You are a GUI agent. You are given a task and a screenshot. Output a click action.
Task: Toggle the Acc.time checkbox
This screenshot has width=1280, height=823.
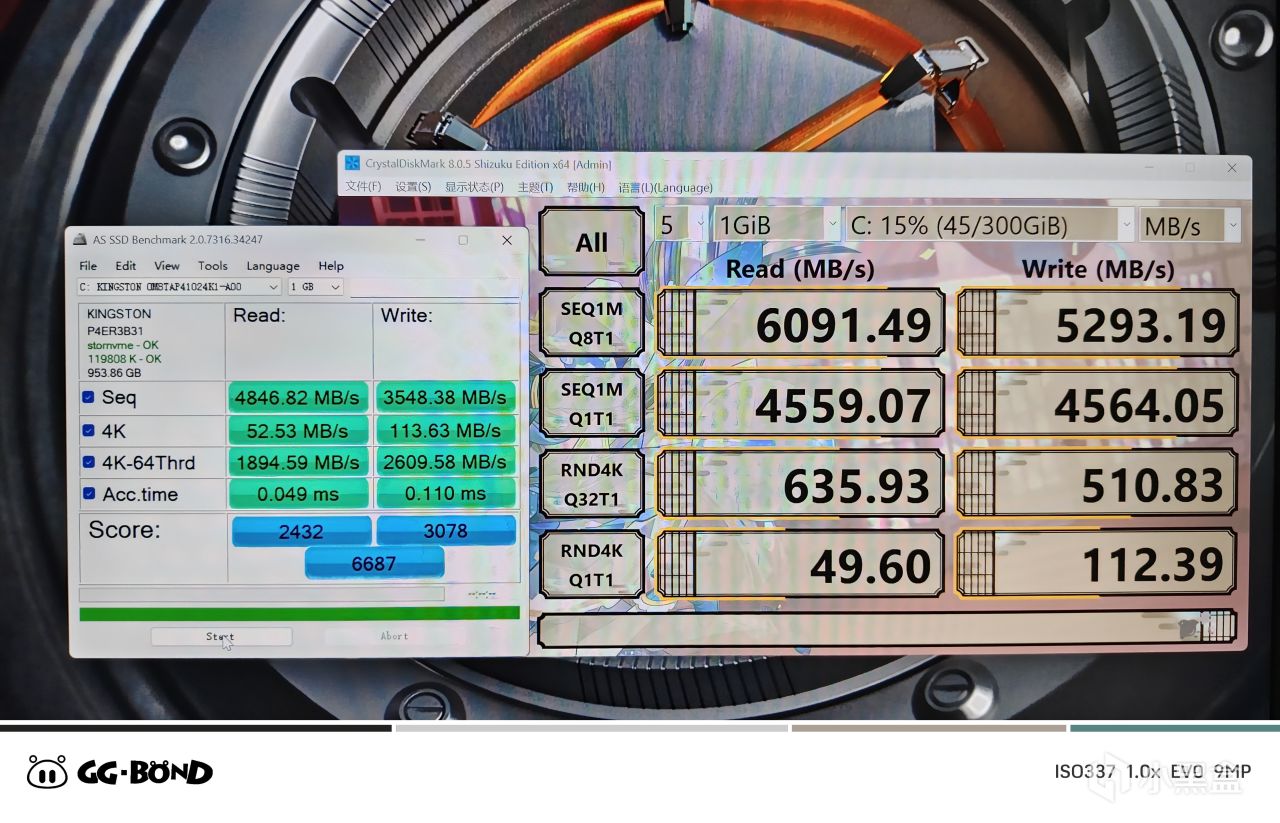pyautogui.click(x=89, y=494)
